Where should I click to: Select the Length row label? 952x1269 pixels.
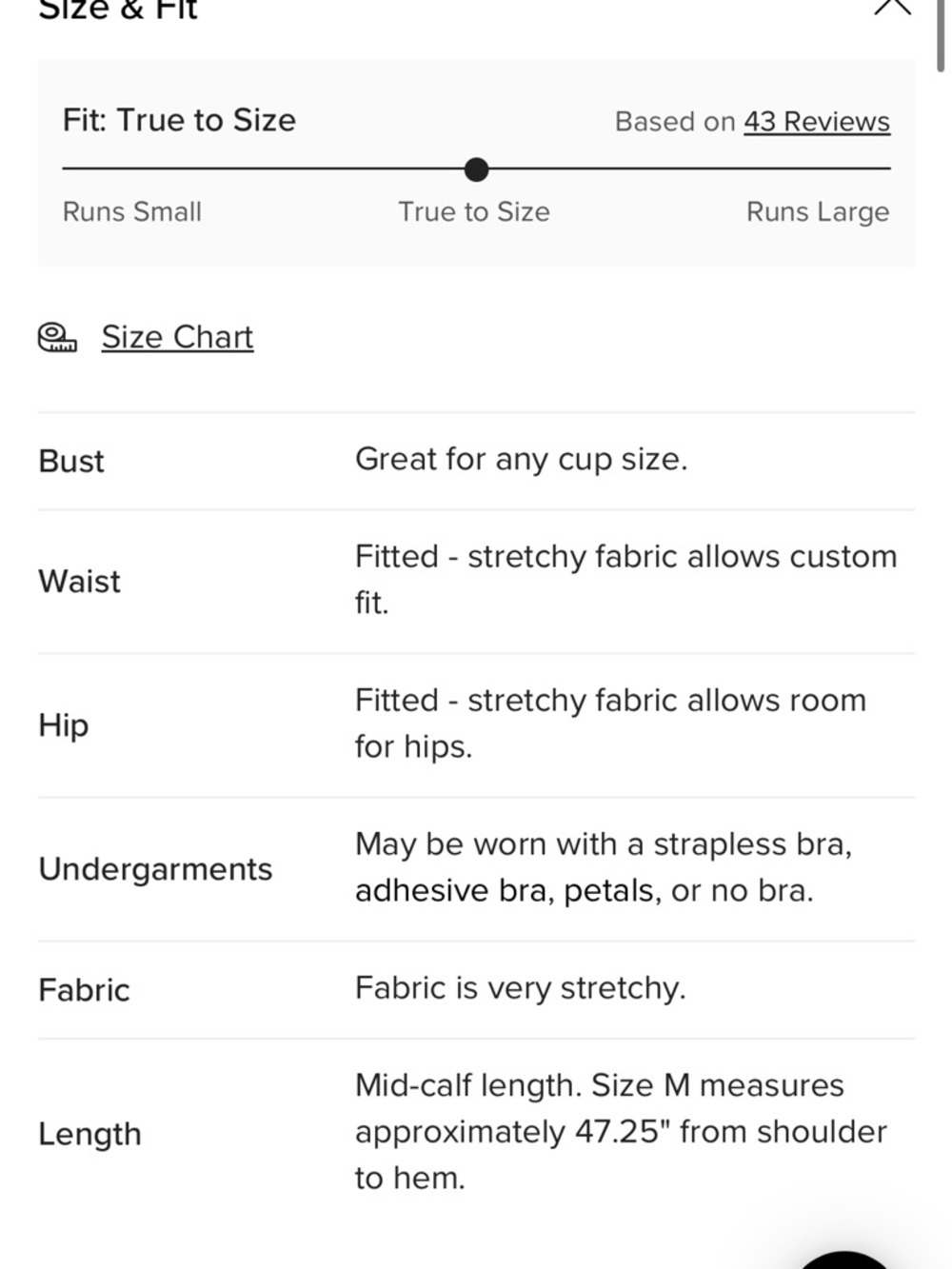coord(89,1134)
